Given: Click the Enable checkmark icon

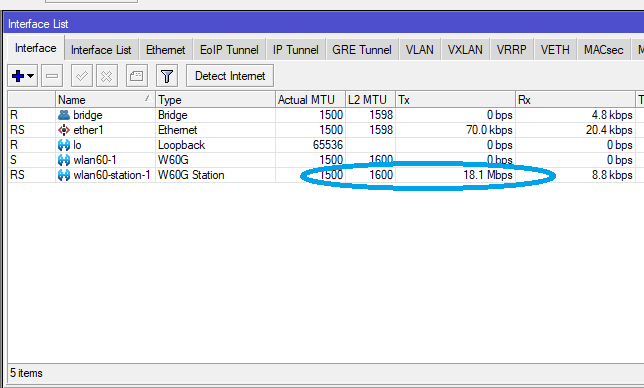Looking at the screenshot, I should (81, 76).
